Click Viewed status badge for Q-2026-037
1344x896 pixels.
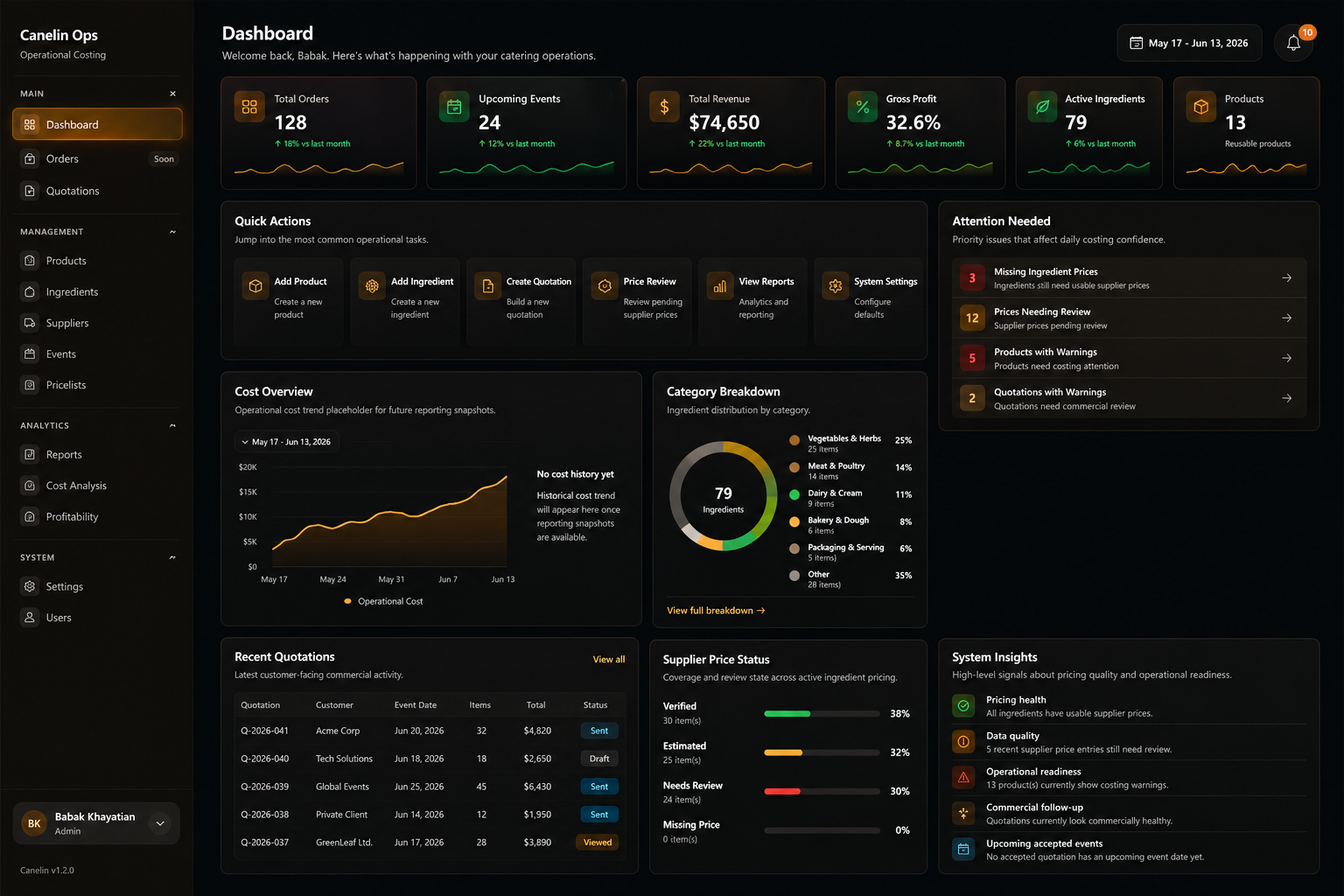(x=598, y=843)
